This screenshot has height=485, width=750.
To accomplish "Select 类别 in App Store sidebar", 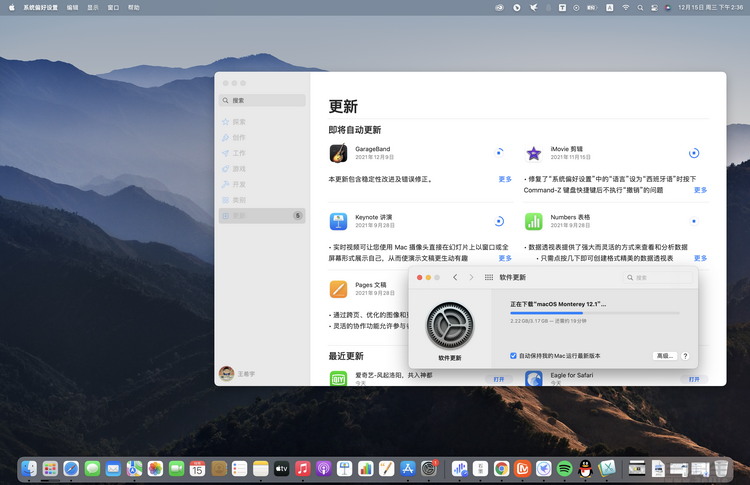I will [x=262, y=200].
